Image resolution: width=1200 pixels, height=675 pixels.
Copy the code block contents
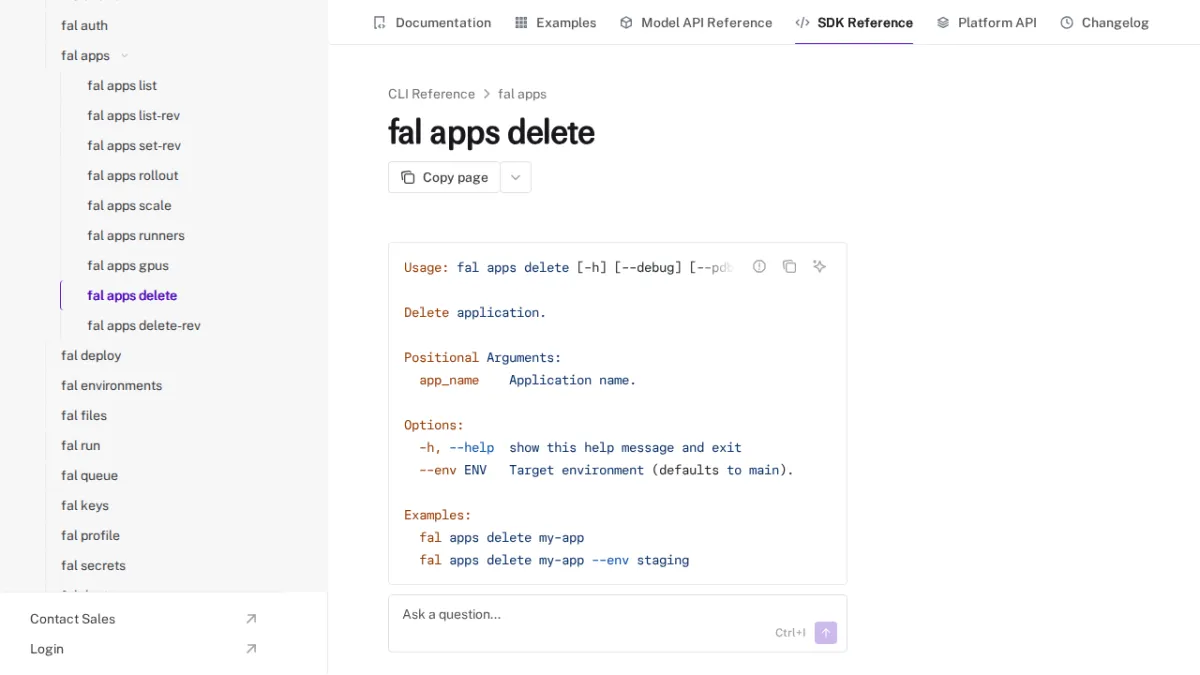(x=790, y=266)
